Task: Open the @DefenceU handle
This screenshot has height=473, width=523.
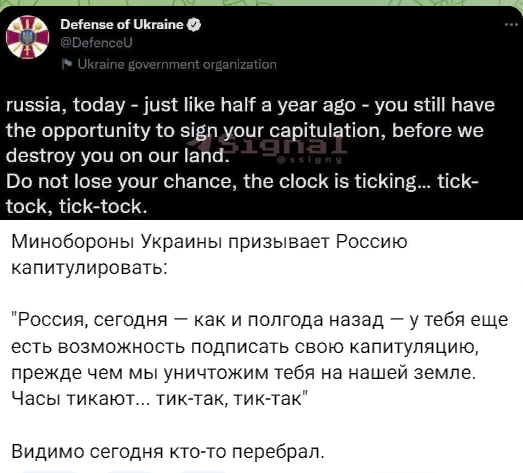Action: (x=96, y=43)
